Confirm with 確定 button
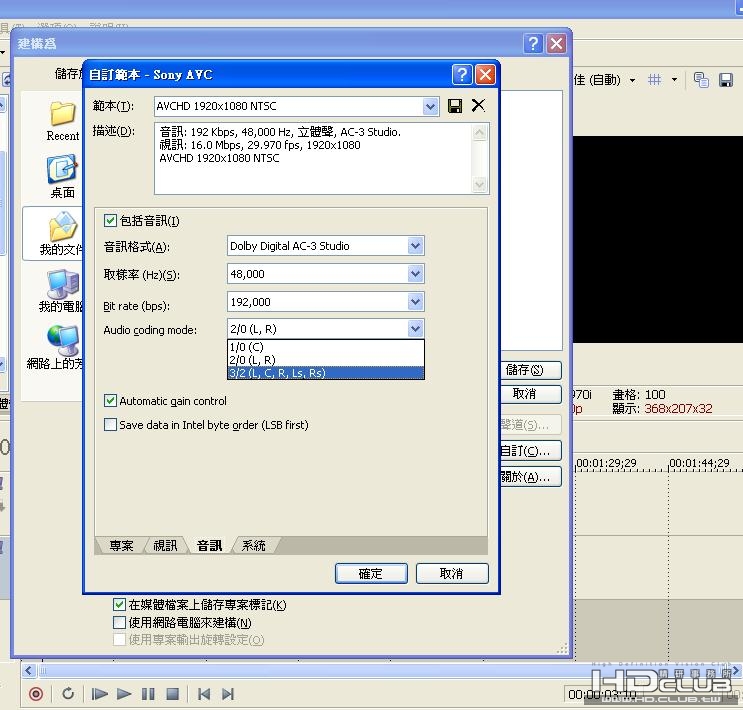Image resolution: width=743 pixels, height=710 pixels. pos(371,573)
